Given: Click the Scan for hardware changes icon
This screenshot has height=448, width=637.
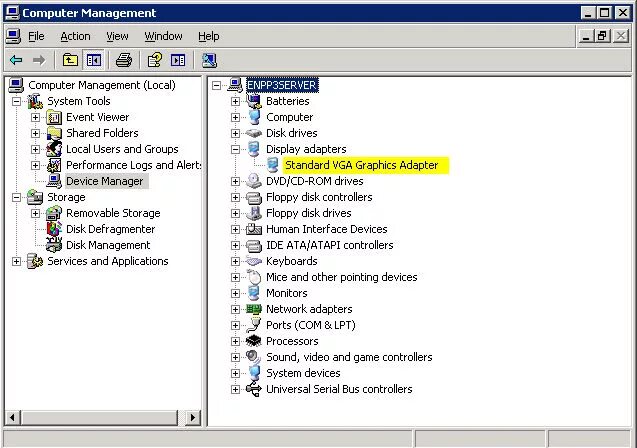Looking at the screenshot, I should tap(209, 61).
